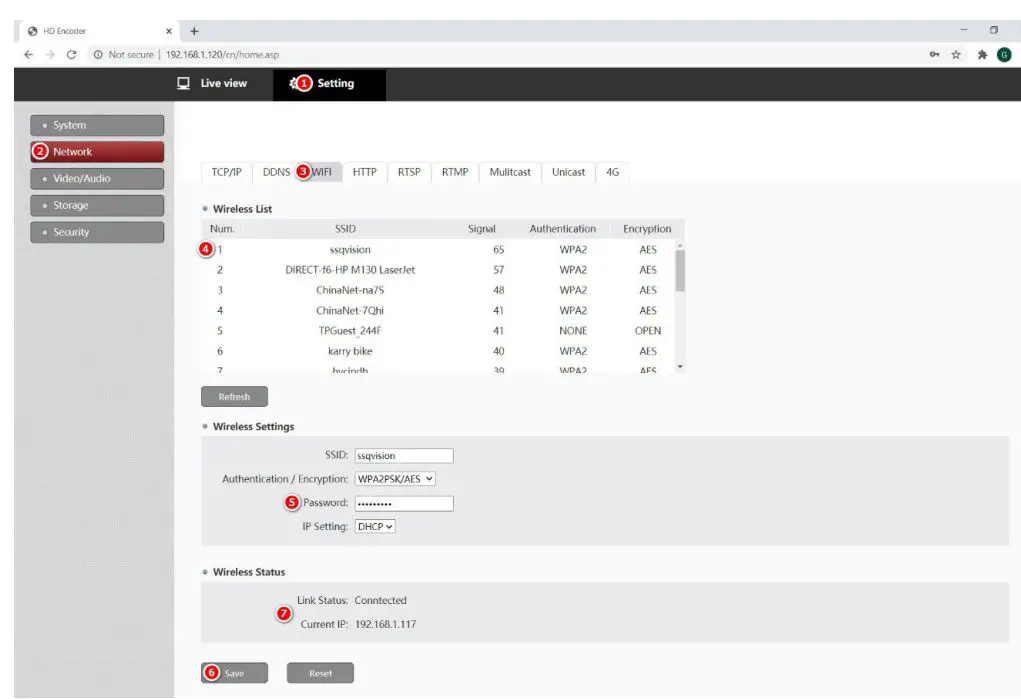Click the SSID input field
This screenshot has width=1021, height=699.
[x=404, y=456]
